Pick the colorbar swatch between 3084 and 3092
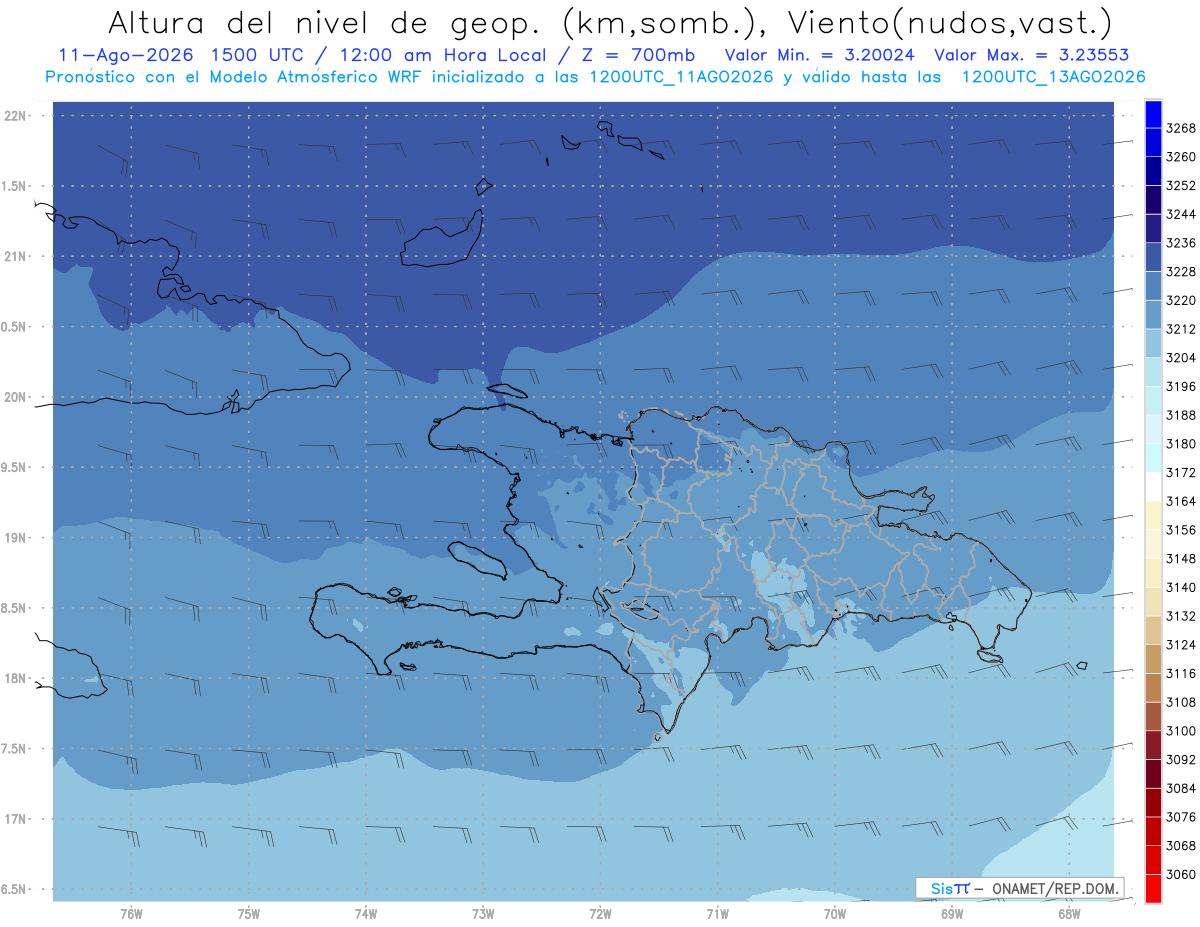 [1153, 774]
